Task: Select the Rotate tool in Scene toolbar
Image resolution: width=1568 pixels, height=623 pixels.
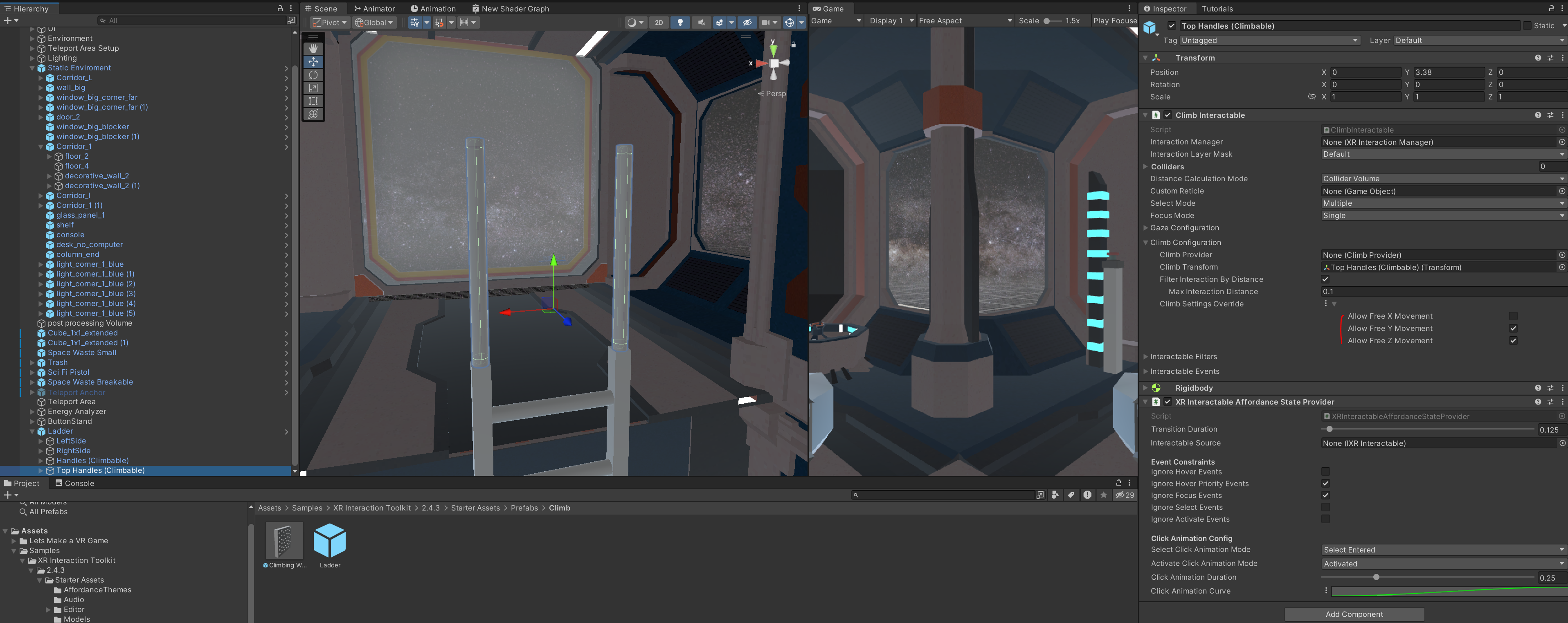Action: point(313,75)
